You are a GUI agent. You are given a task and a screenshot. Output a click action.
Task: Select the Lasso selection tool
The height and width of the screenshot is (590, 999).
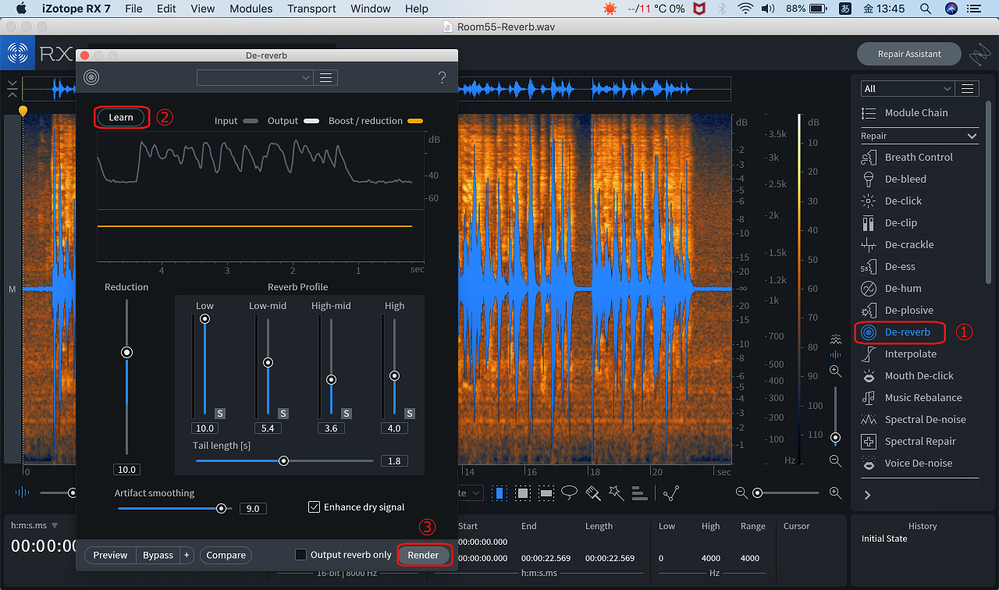[569, 493]
